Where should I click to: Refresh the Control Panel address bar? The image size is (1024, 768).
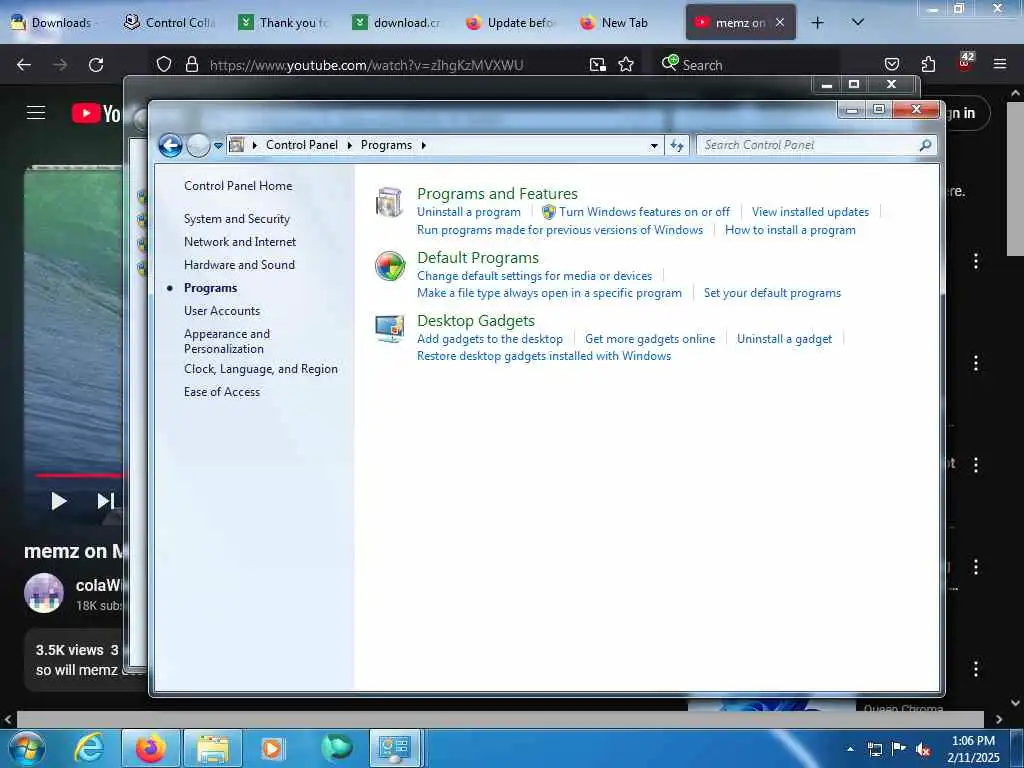(x=677, y=145)
